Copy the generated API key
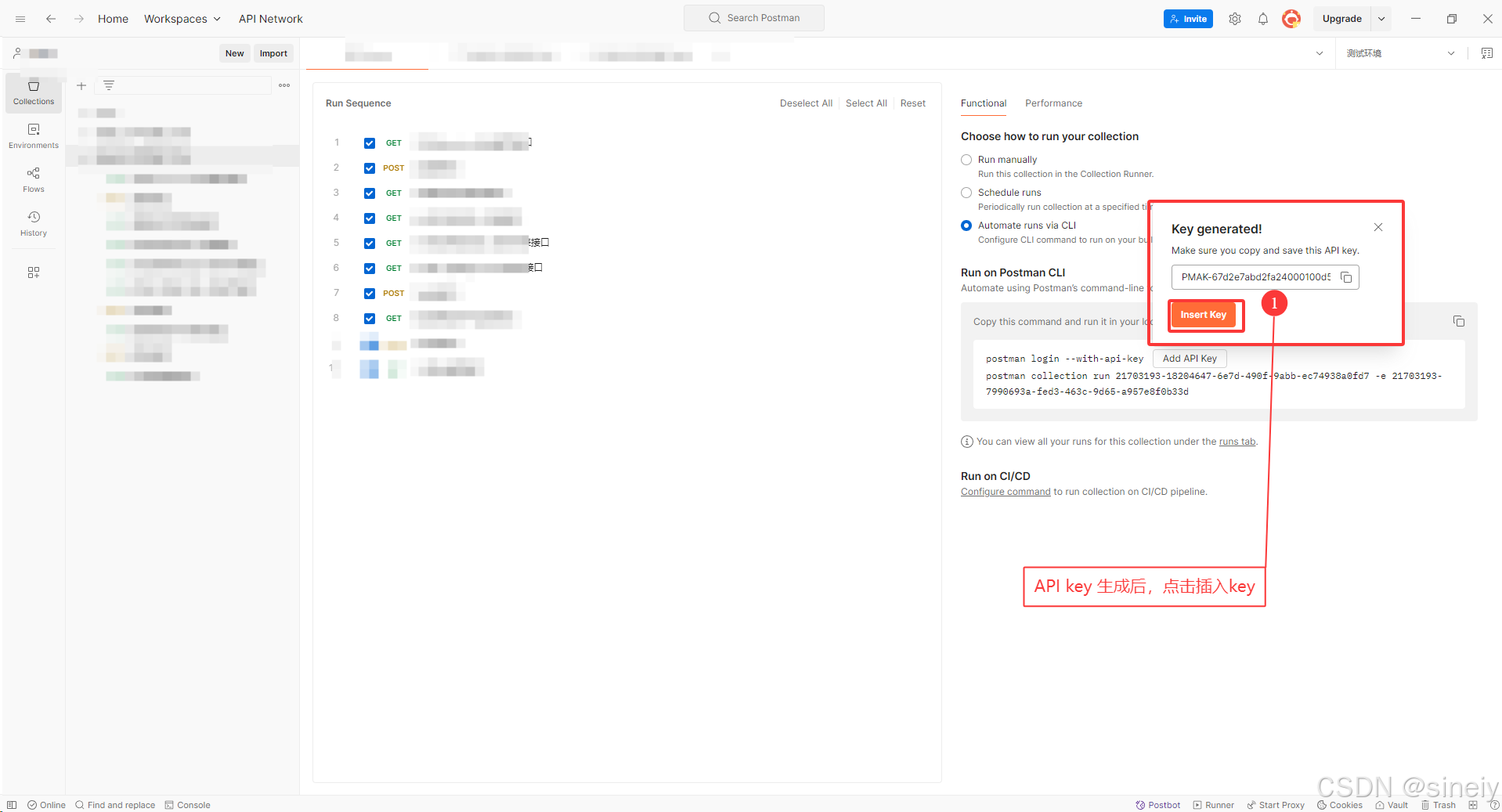 (x=1346, y=277)
